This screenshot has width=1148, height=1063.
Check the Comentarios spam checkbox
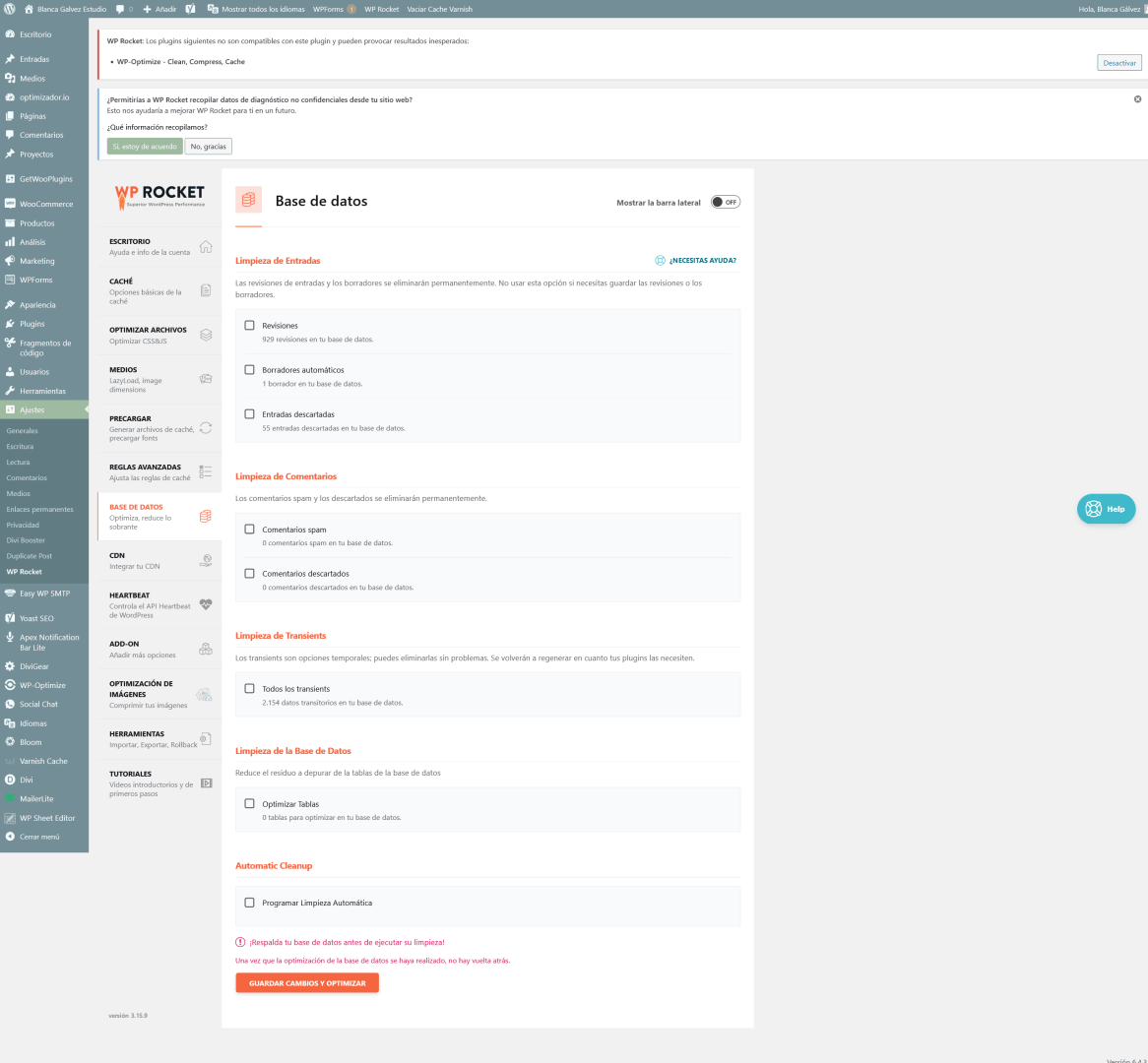(250, 529)
